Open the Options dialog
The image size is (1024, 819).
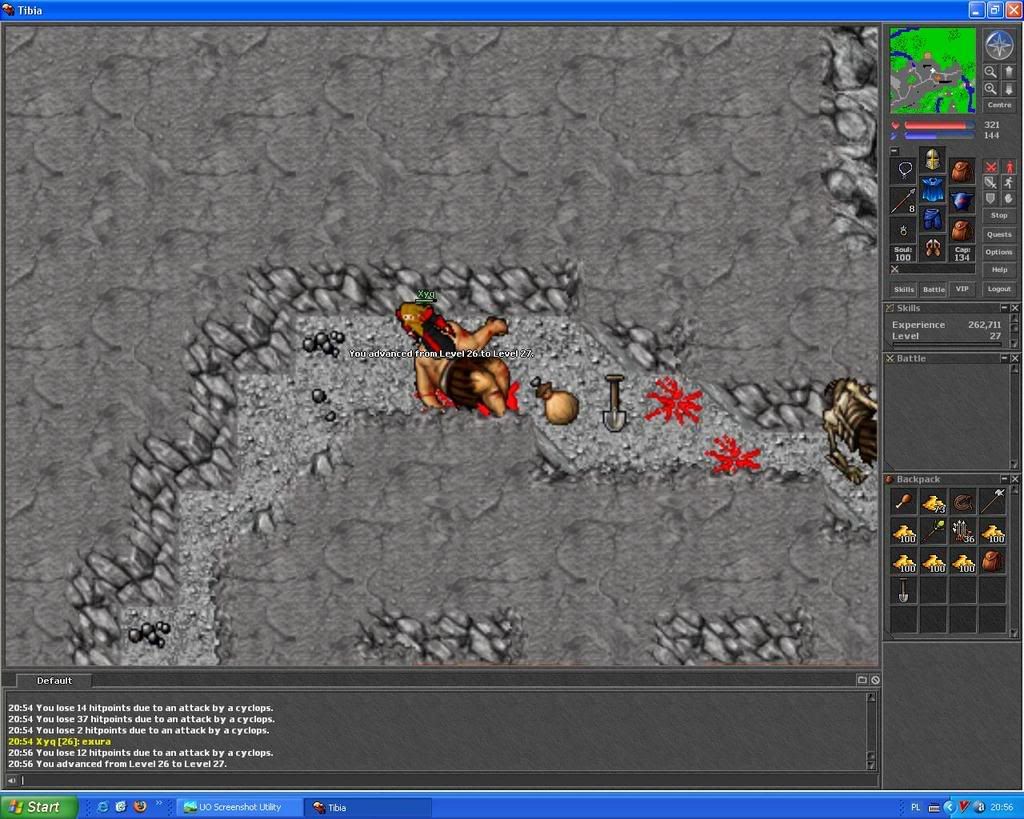point(999,252)
